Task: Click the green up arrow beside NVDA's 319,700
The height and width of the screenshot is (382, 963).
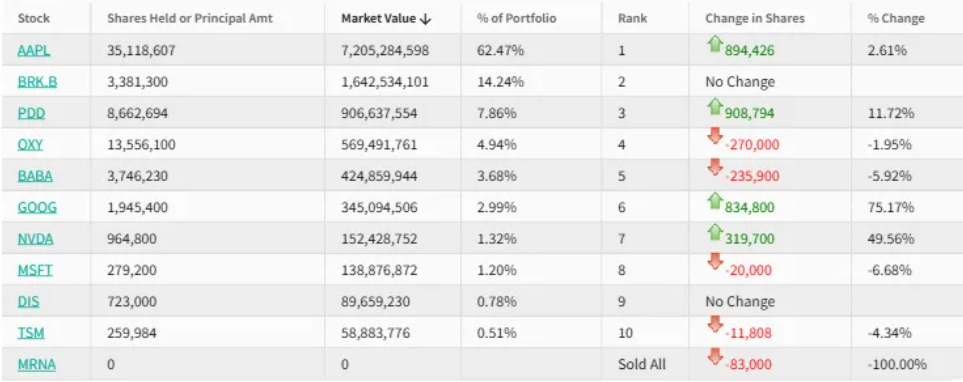Action: 714,232
